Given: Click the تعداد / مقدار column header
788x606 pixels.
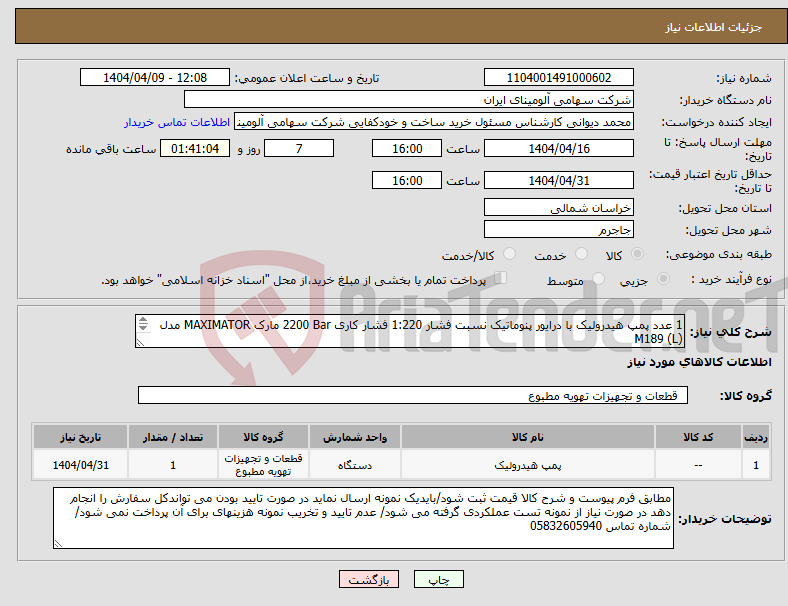Looking at the screenshot, I should (x=173, y=437).
